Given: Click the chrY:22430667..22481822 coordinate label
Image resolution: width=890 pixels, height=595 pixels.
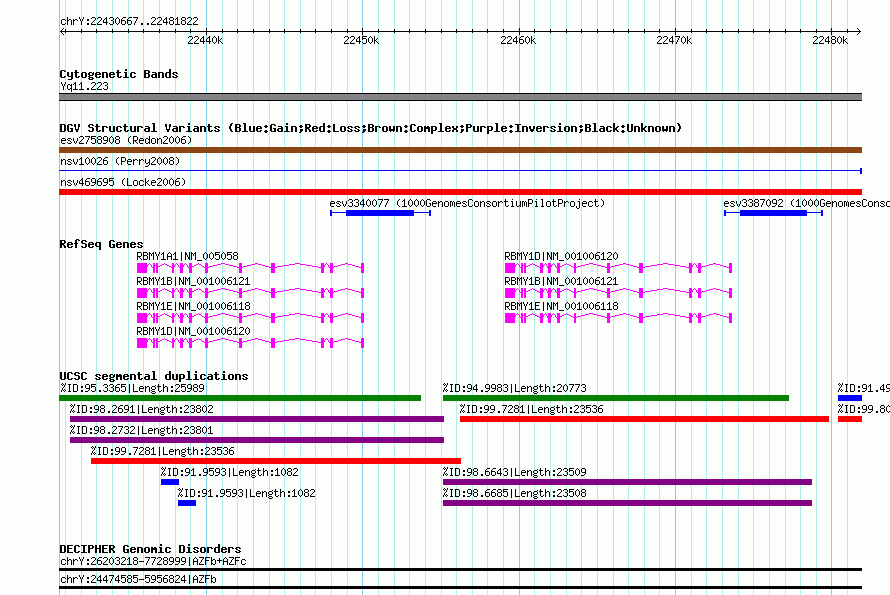Looking at the screenshot, I should tap(129, 22).
